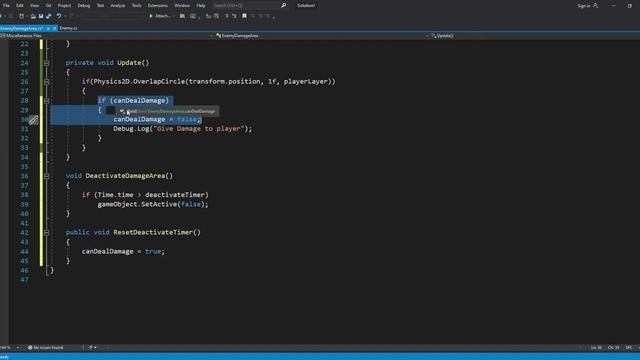The height and width of the screenshot is (360, 640).
Task: Click the Save All icon
Action: [x=49, y=16]
